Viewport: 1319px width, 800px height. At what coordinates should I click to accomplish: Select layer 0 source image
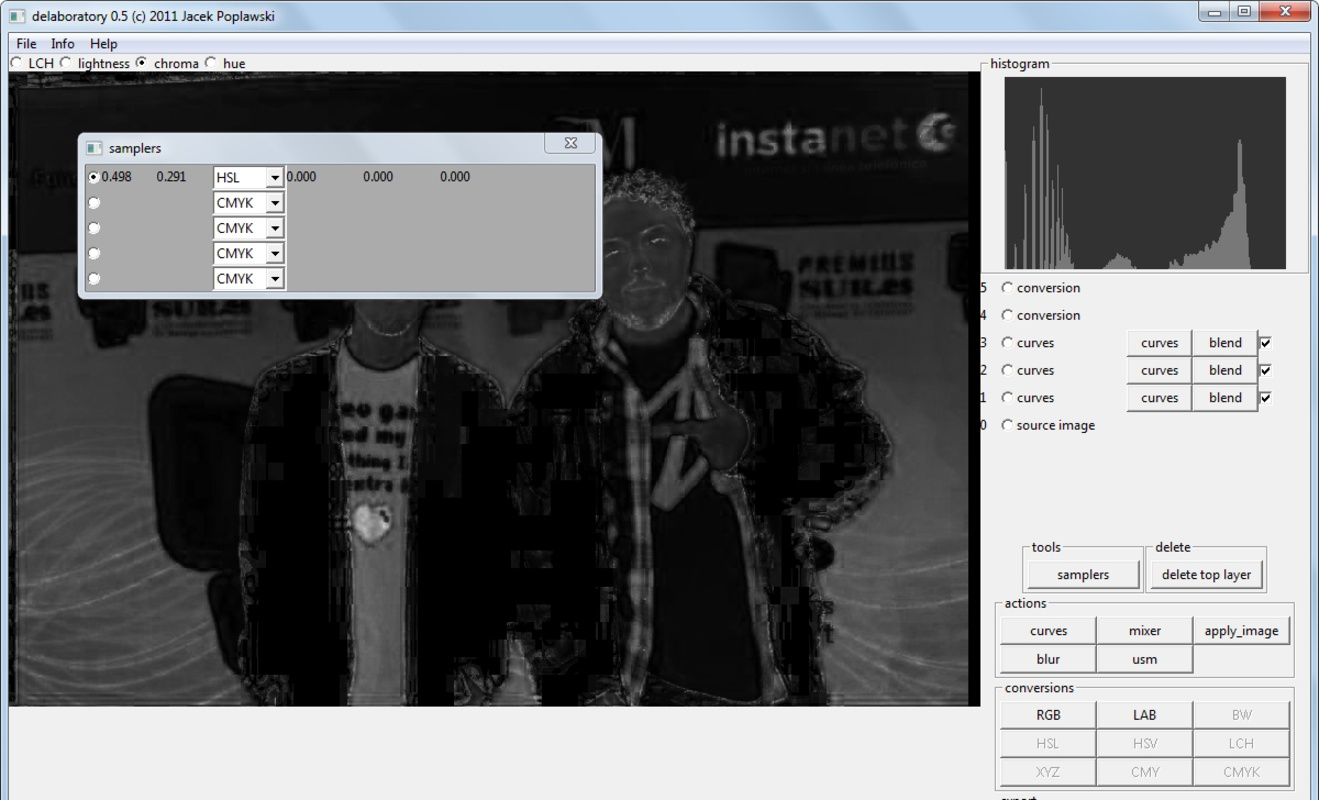point(1008,425)
